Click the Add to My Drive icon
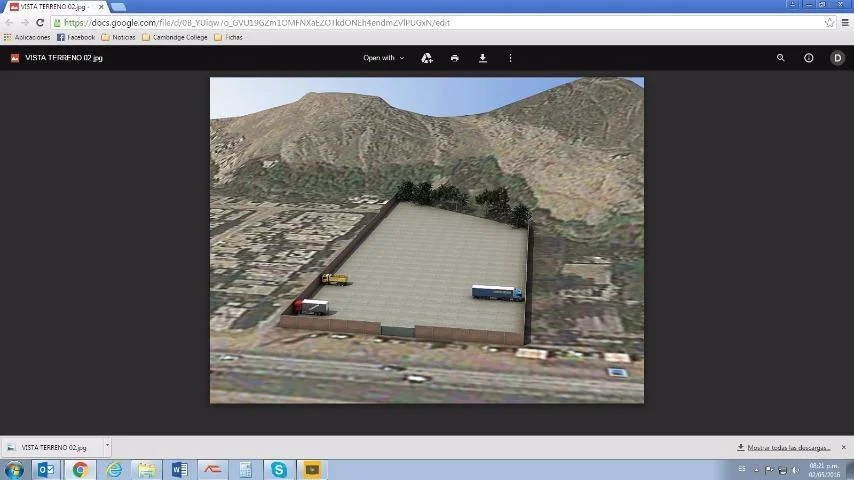The image size is (854, 480). point(427,58)
